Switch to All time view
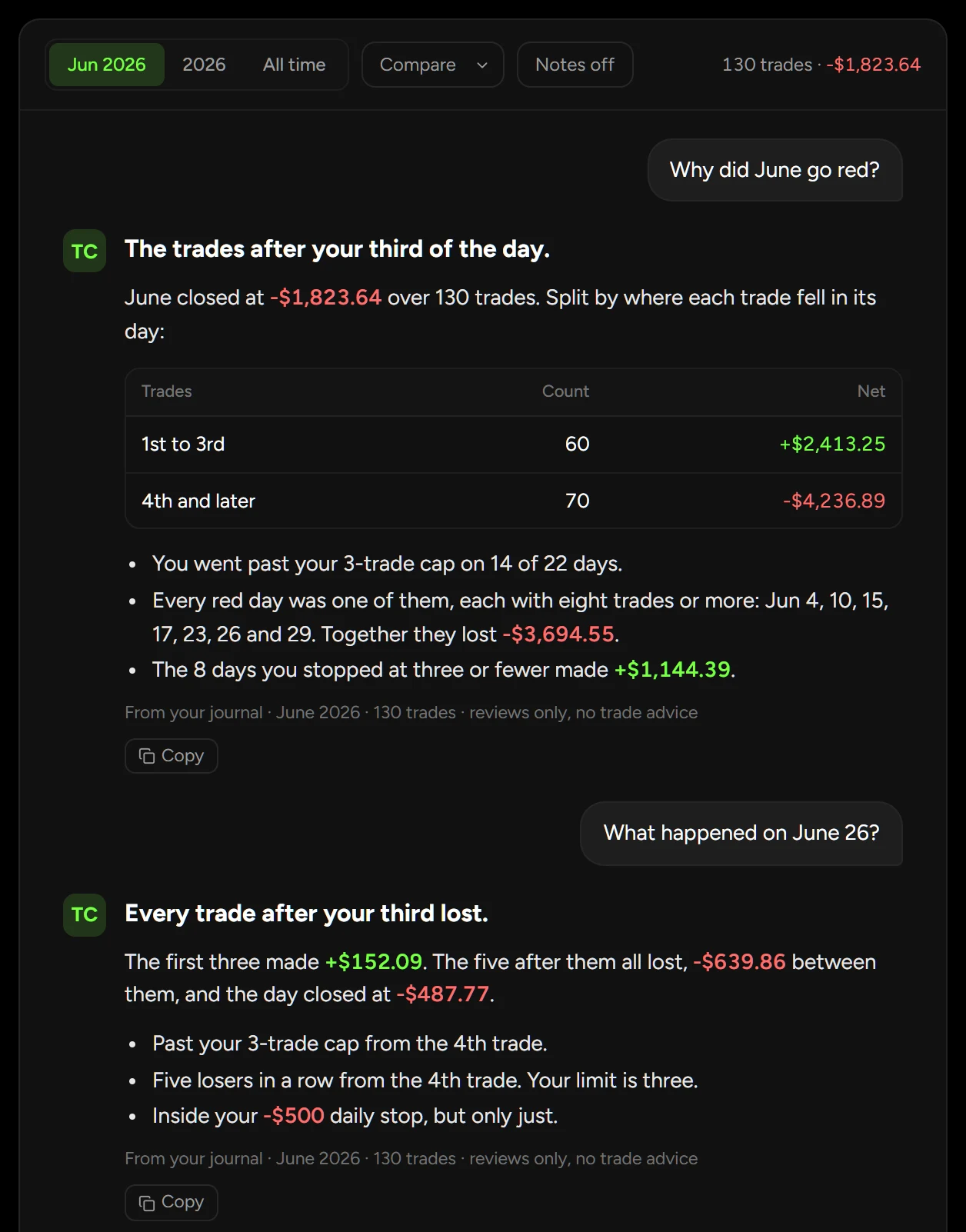The height and width of the screenshot is (1232, 966). click(295, 65)
